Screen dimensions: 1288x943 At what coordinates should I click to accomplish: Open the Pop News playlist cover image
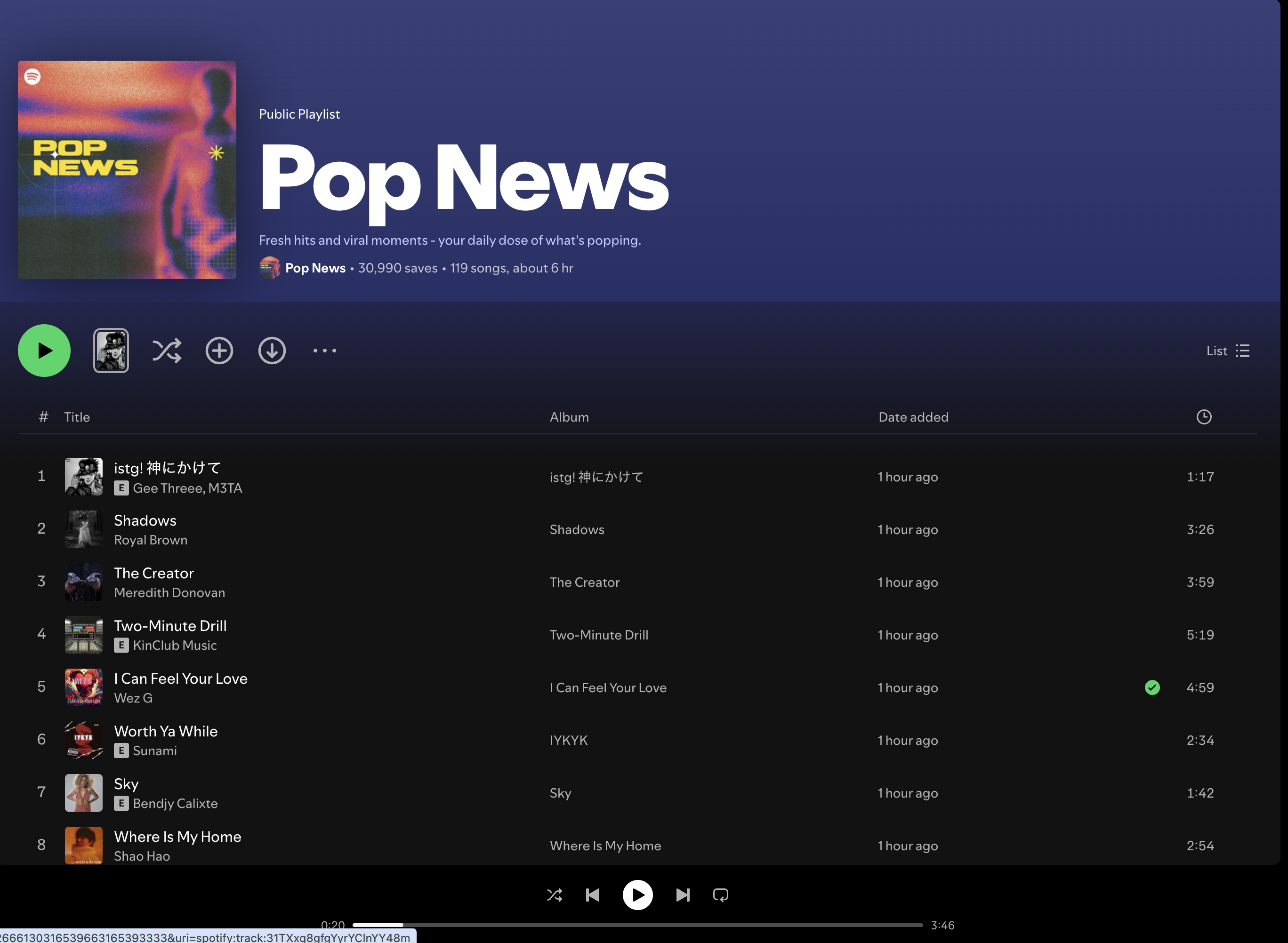point(127,169)
